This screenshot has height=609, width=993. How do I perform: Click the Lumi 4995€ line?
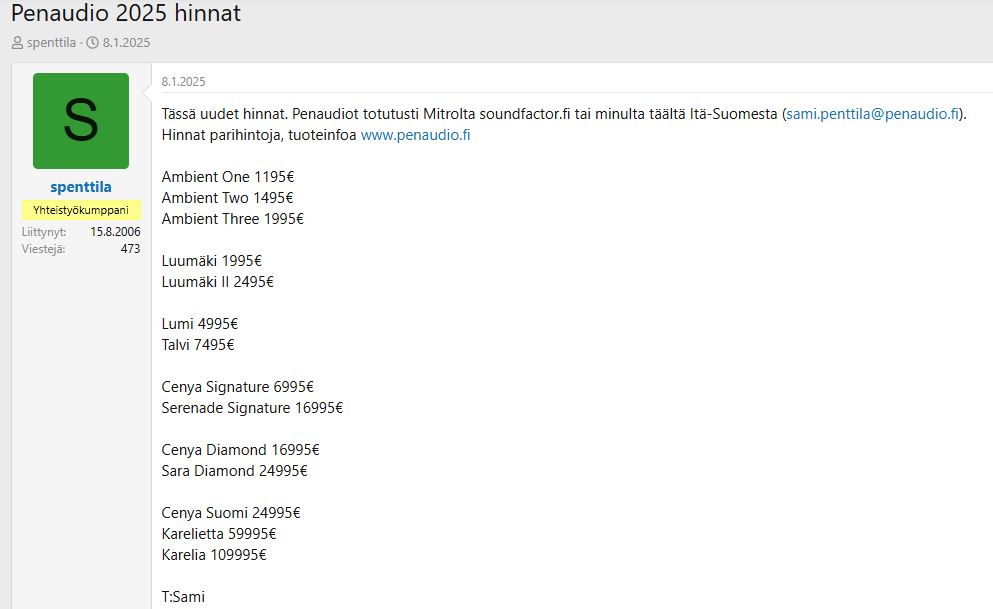coord(200,324)
